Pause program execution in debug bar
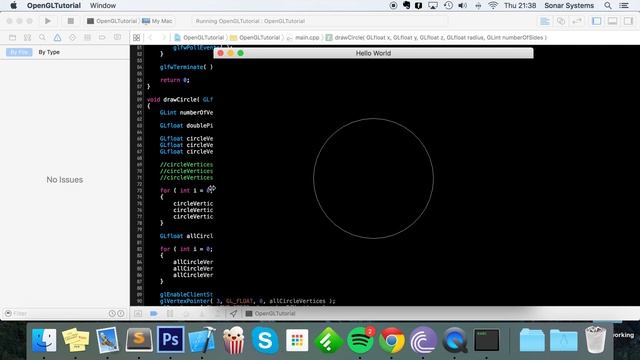 tap(170, 313)
